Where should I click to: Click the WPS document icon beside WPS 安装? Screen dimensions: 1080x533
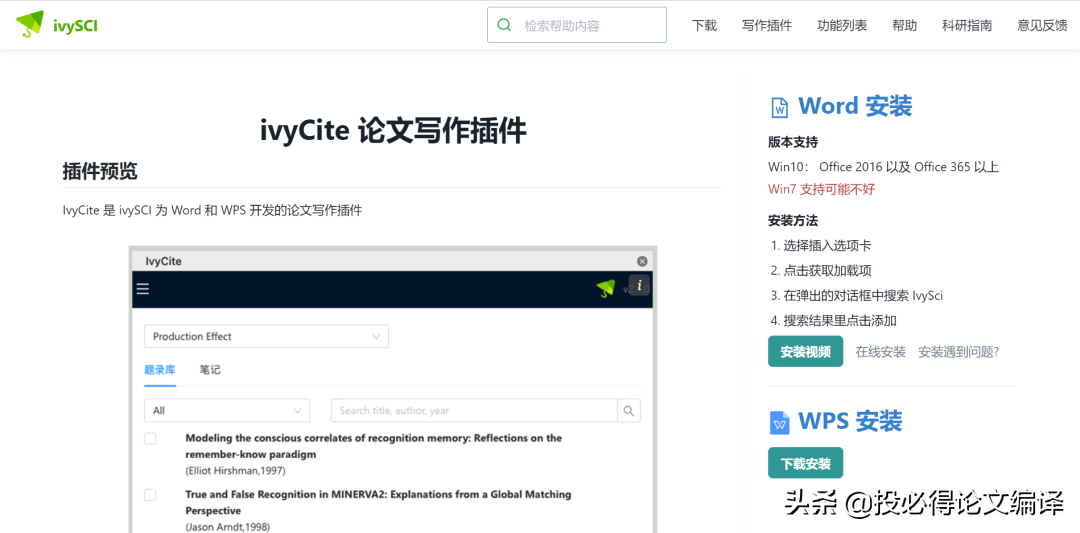coord(780,422)
